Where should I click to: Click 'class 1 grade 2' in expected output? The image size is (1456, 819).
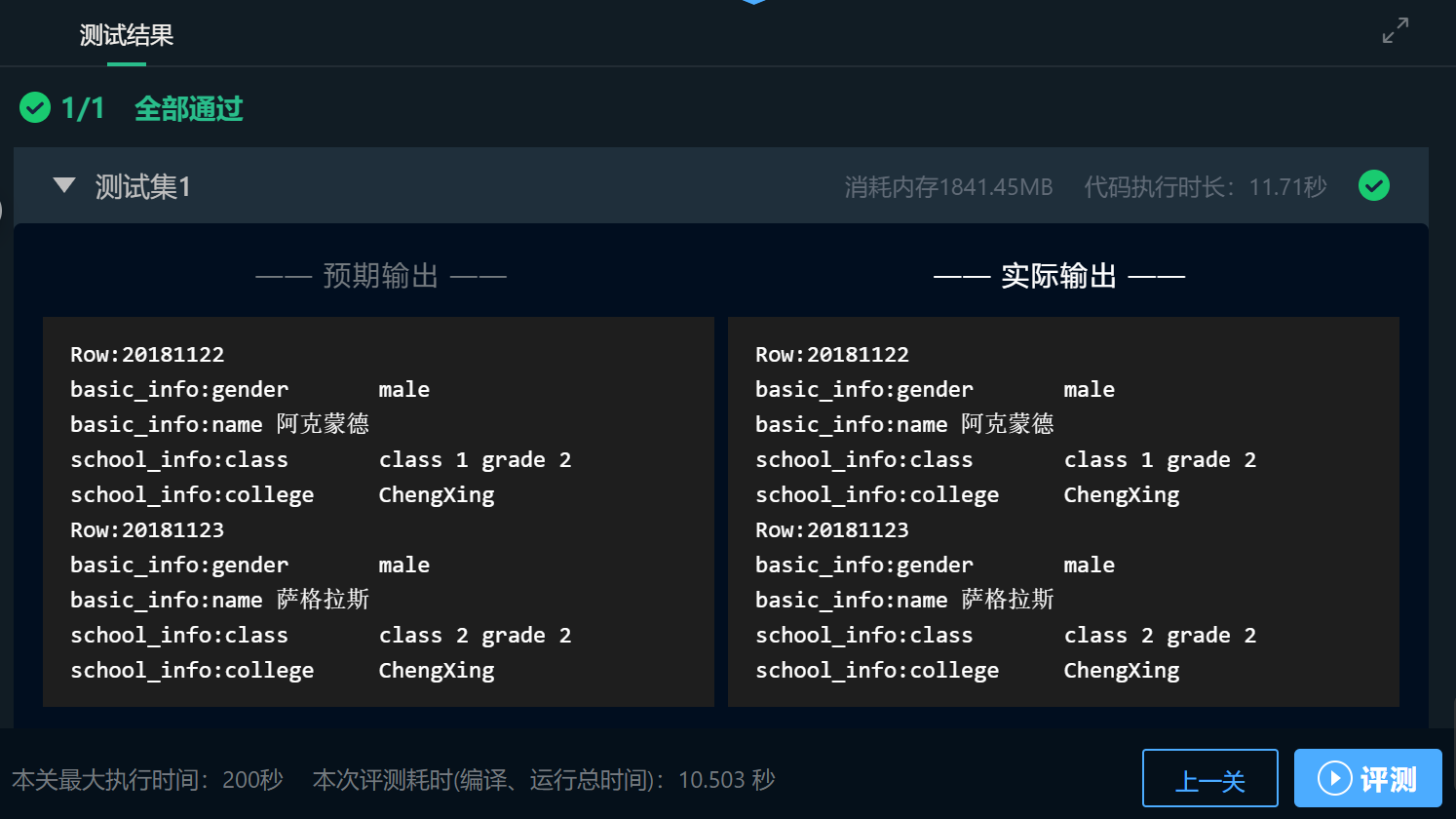(x=475, y=460)
